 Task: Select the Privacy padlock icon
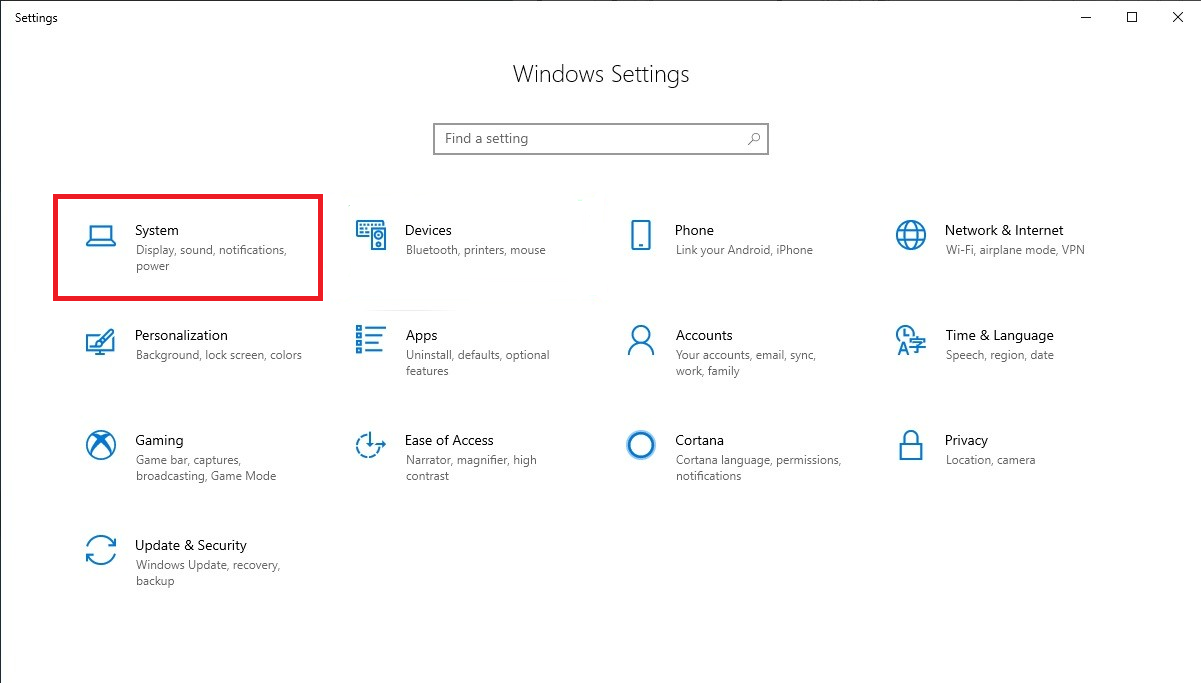tap(911, 445)
